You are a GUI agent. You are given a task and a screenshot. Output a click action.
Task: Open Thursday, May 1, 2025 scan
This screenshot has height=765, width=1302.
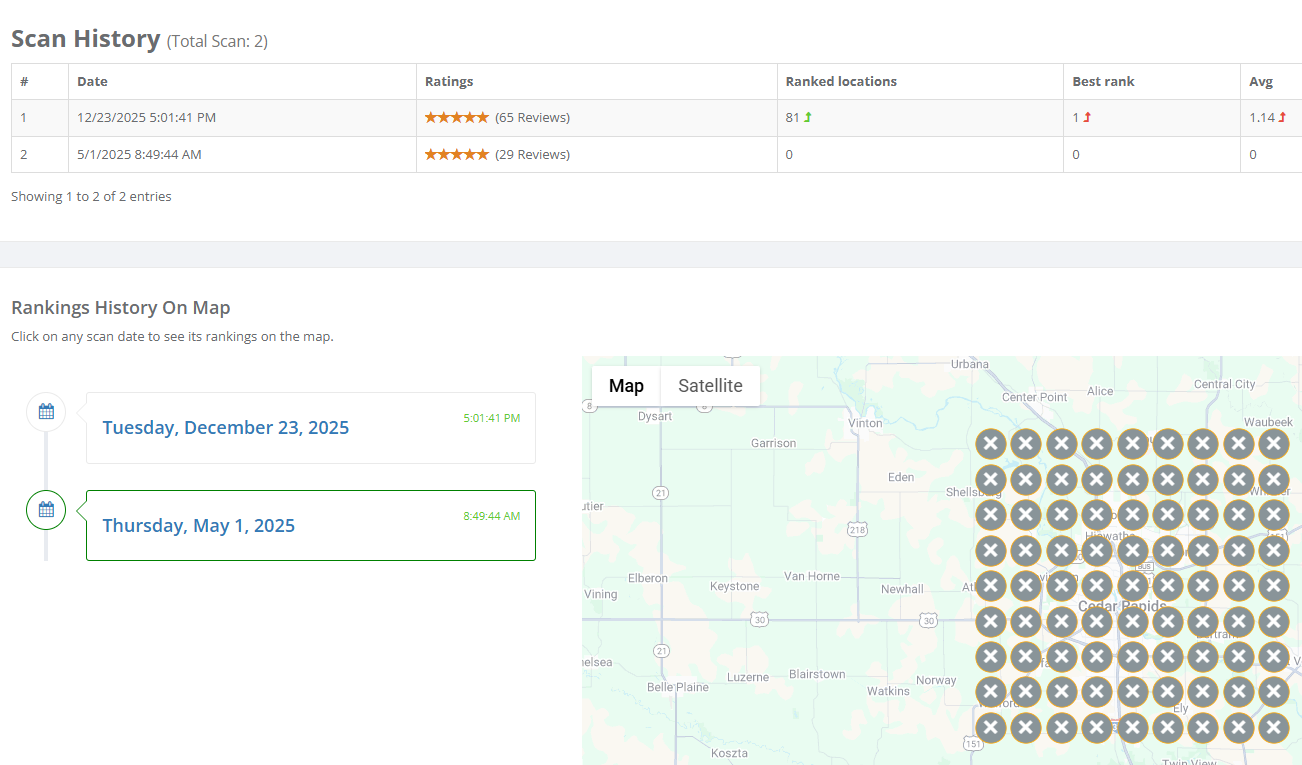click(199, 526)
